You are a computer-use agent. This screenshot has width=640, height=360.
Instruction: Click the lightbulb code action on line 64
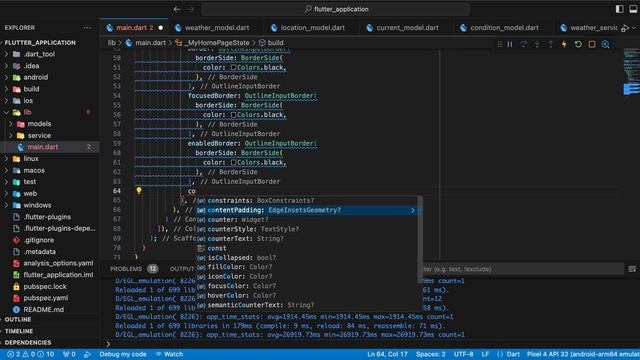139,190
